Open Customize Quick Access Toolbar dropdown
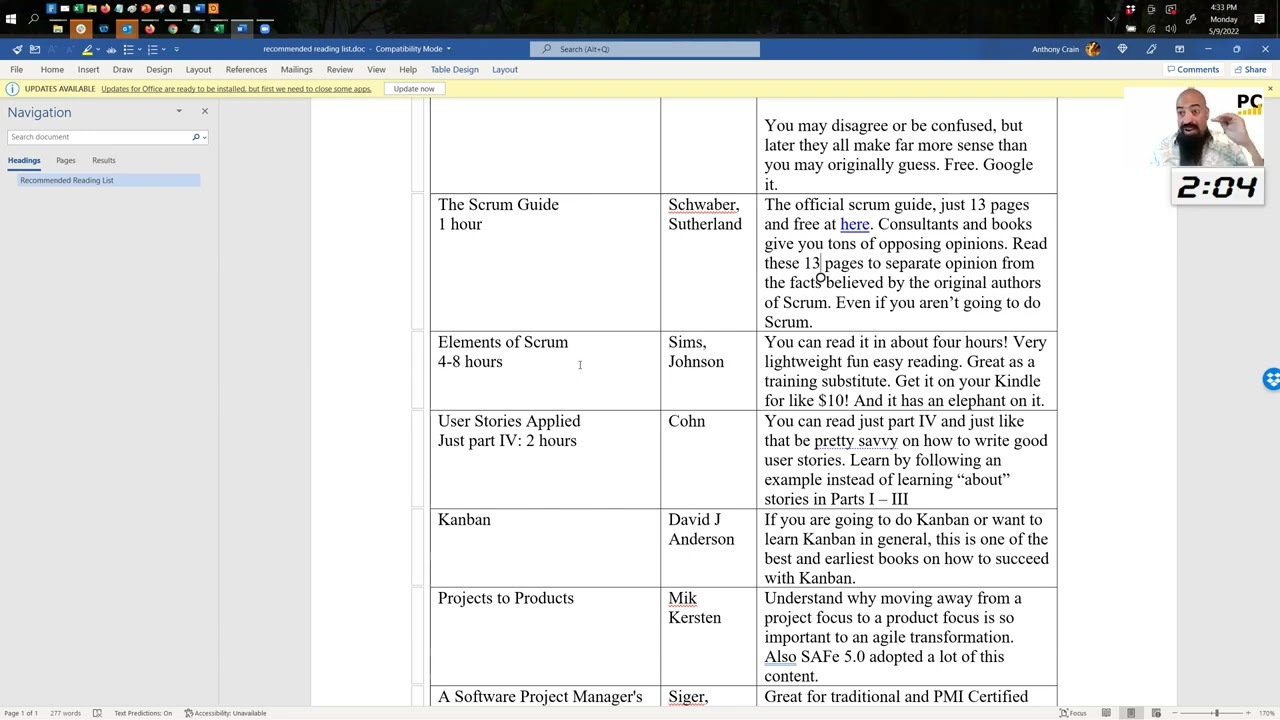The width and height of the screenshot is (1280, 720). coord(177,49)
